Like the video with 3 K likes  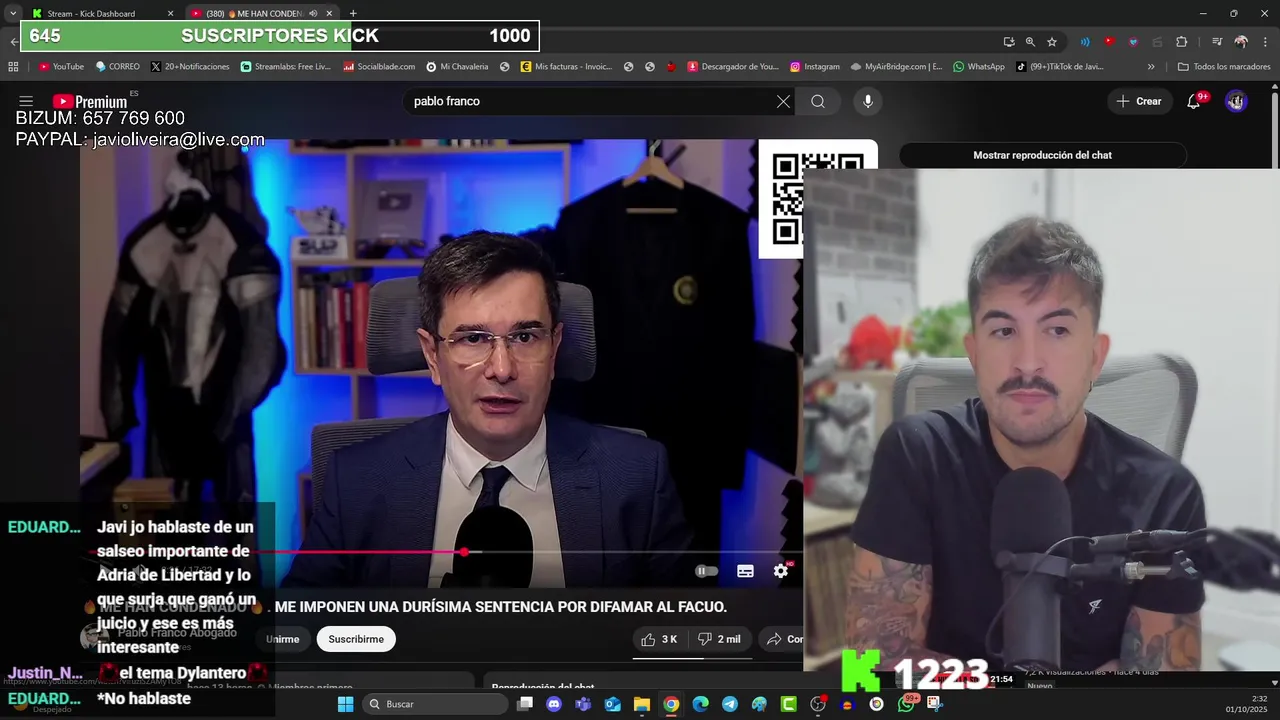pos(660,639)
